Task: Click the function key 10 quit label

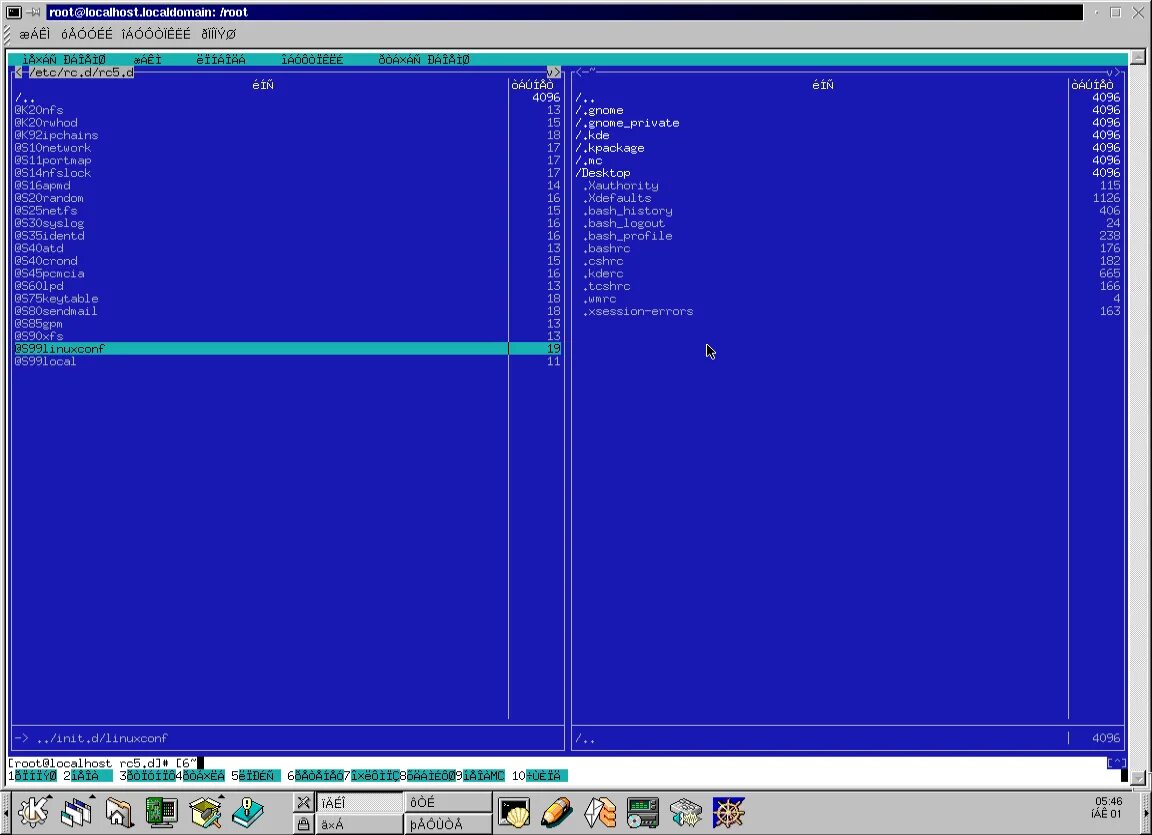Action: (x=547, y=776)
